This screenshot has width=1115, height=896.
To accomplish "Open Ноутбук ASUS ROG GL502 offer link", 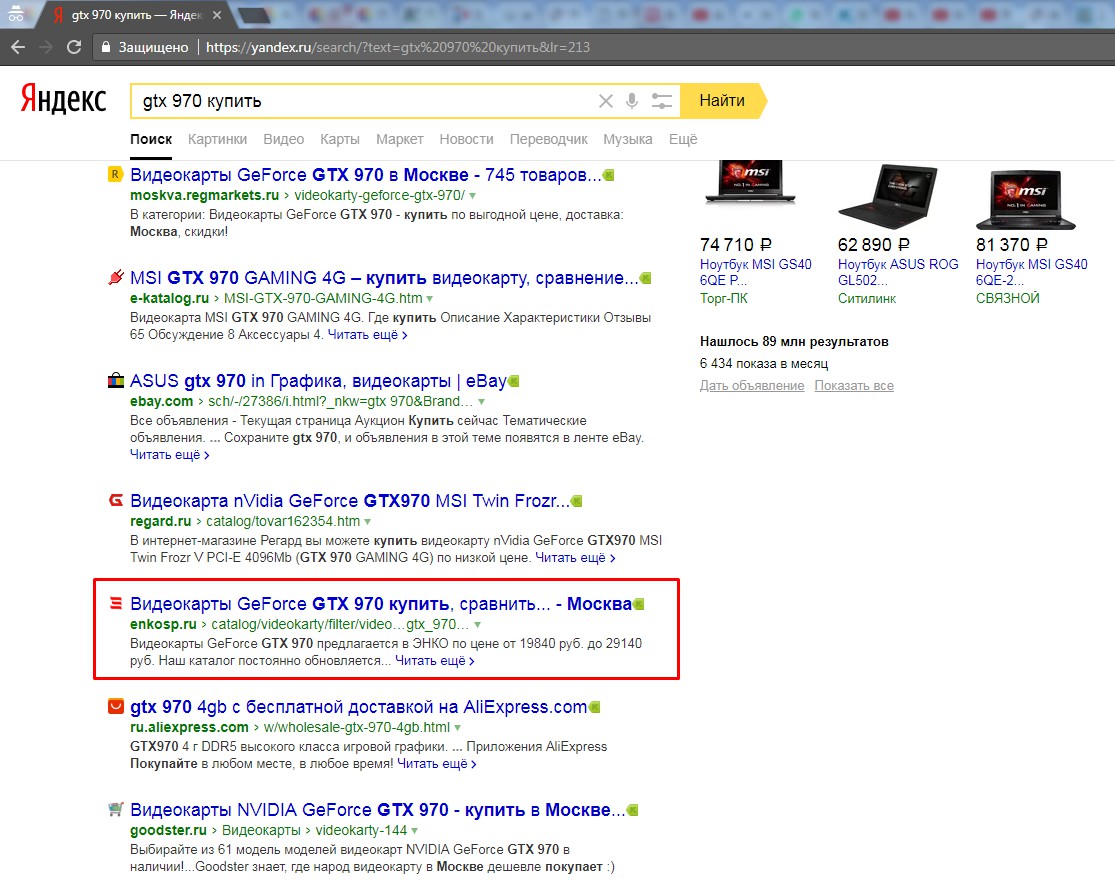I will coord(898,272).
